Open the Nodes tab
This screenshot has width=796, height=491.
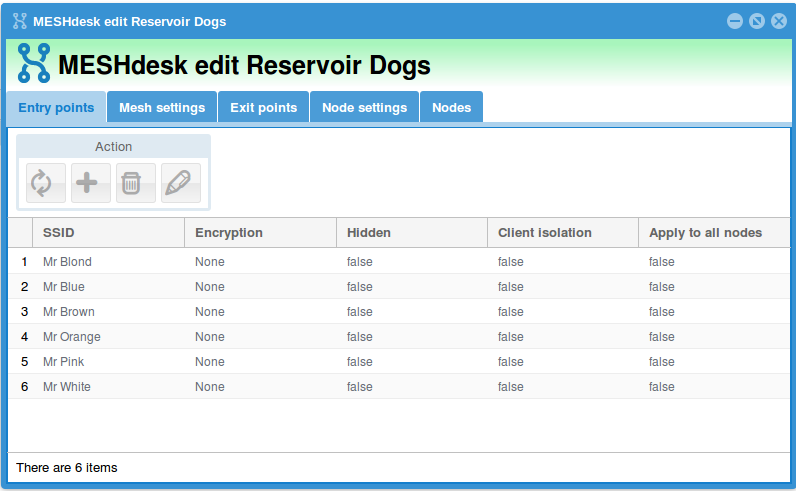point(451,107)
